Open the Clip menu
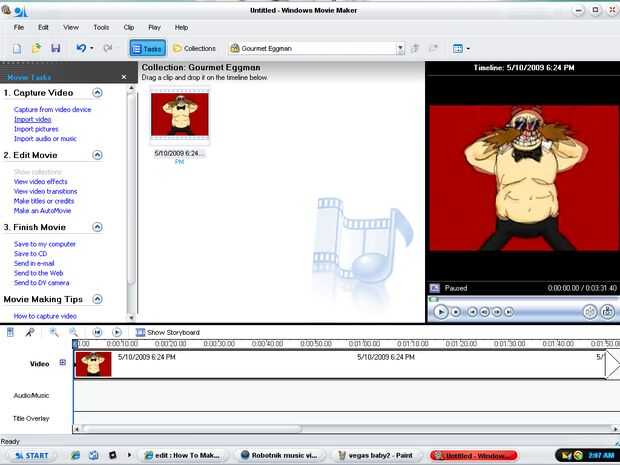Viewport: 620px width, 465px height. 129,27
